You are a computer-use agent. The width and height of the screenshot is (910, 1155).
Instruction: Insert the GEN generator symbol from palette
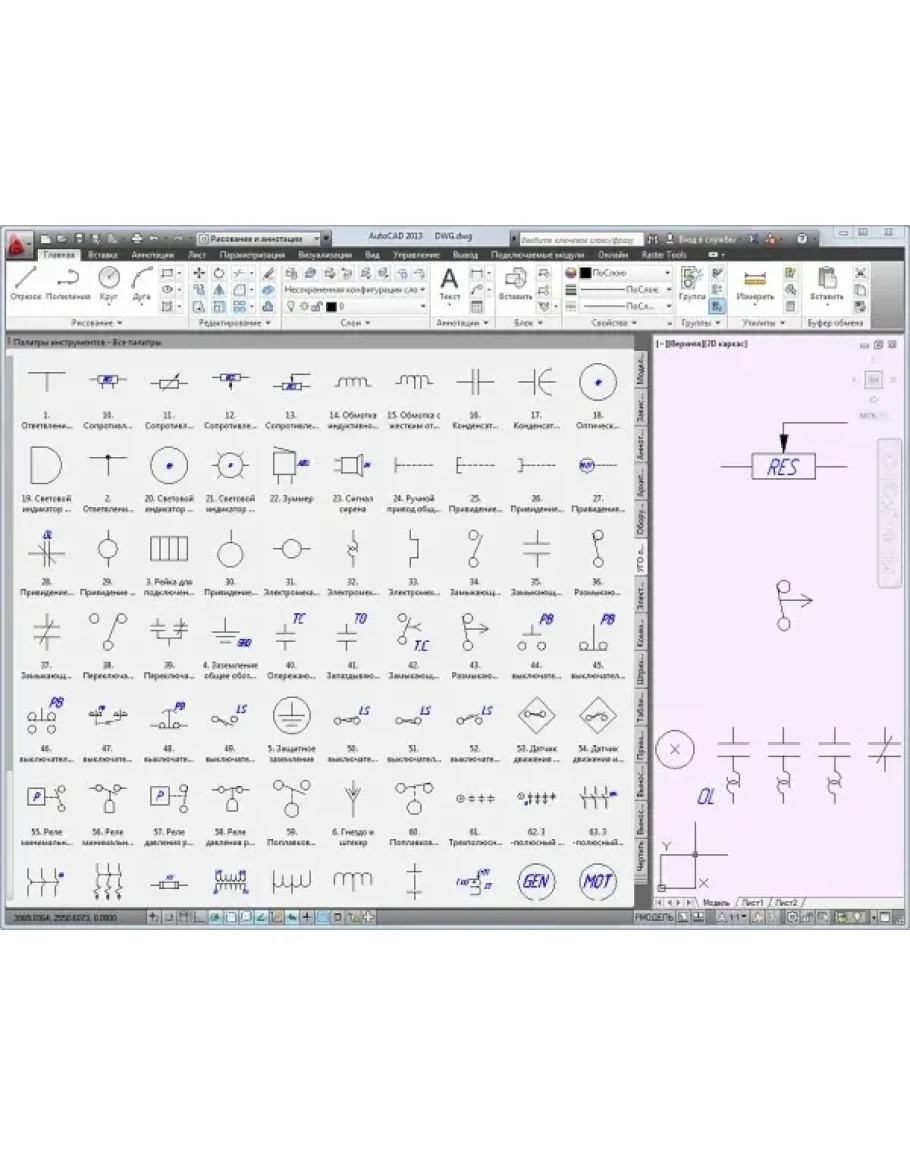(536, 880)
